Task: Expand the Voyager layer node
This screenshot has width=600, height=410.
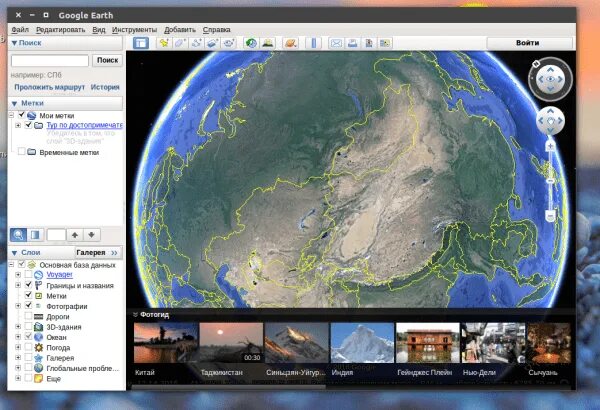Action: pyautogui.click(x=18, y=275)
